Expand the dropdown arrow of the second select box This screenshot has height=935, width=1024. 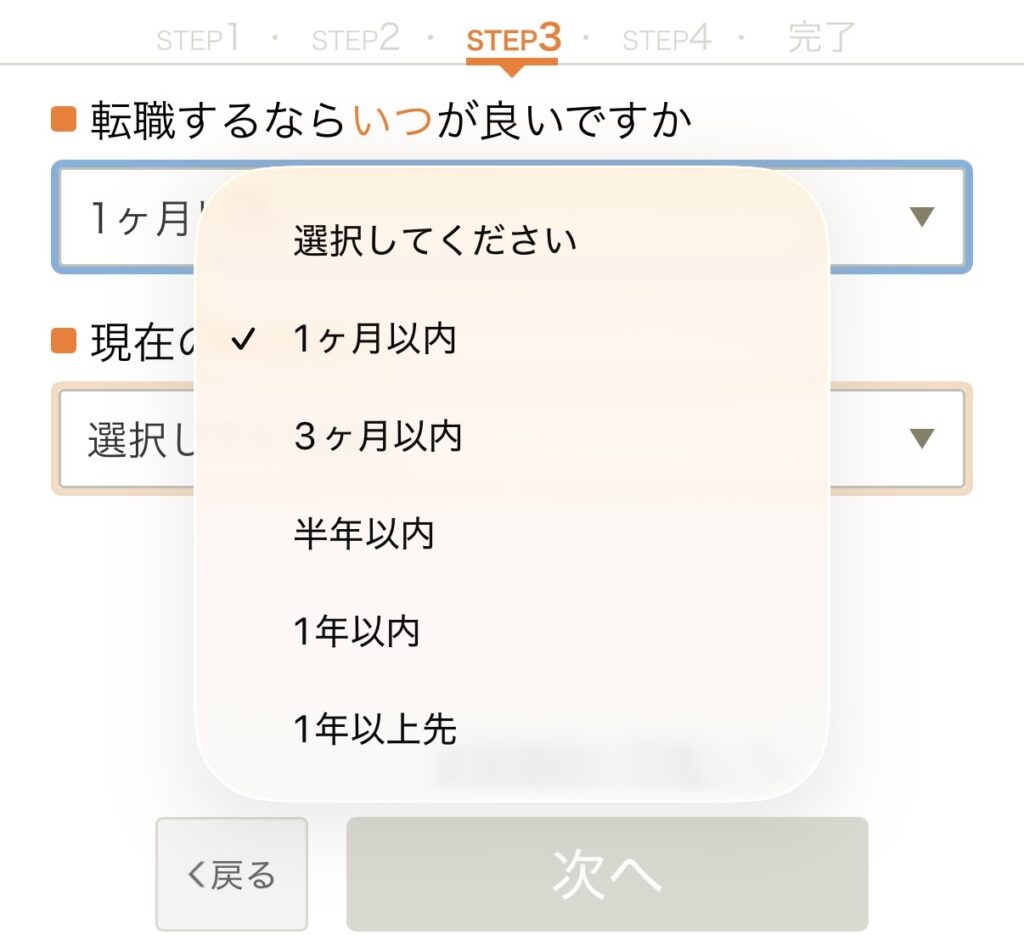922,438
